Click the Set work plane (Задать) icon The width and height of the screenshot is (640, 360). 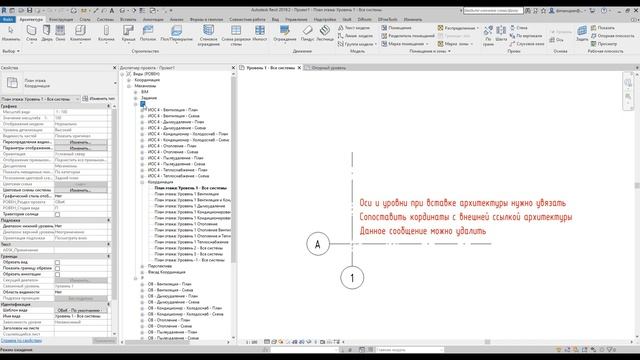(582, 33)
